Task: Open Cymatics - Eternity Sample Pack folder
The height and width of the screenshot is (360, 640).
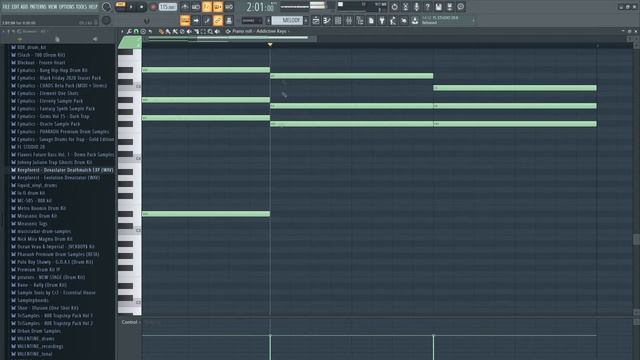Action: click(x=47, y=101)
